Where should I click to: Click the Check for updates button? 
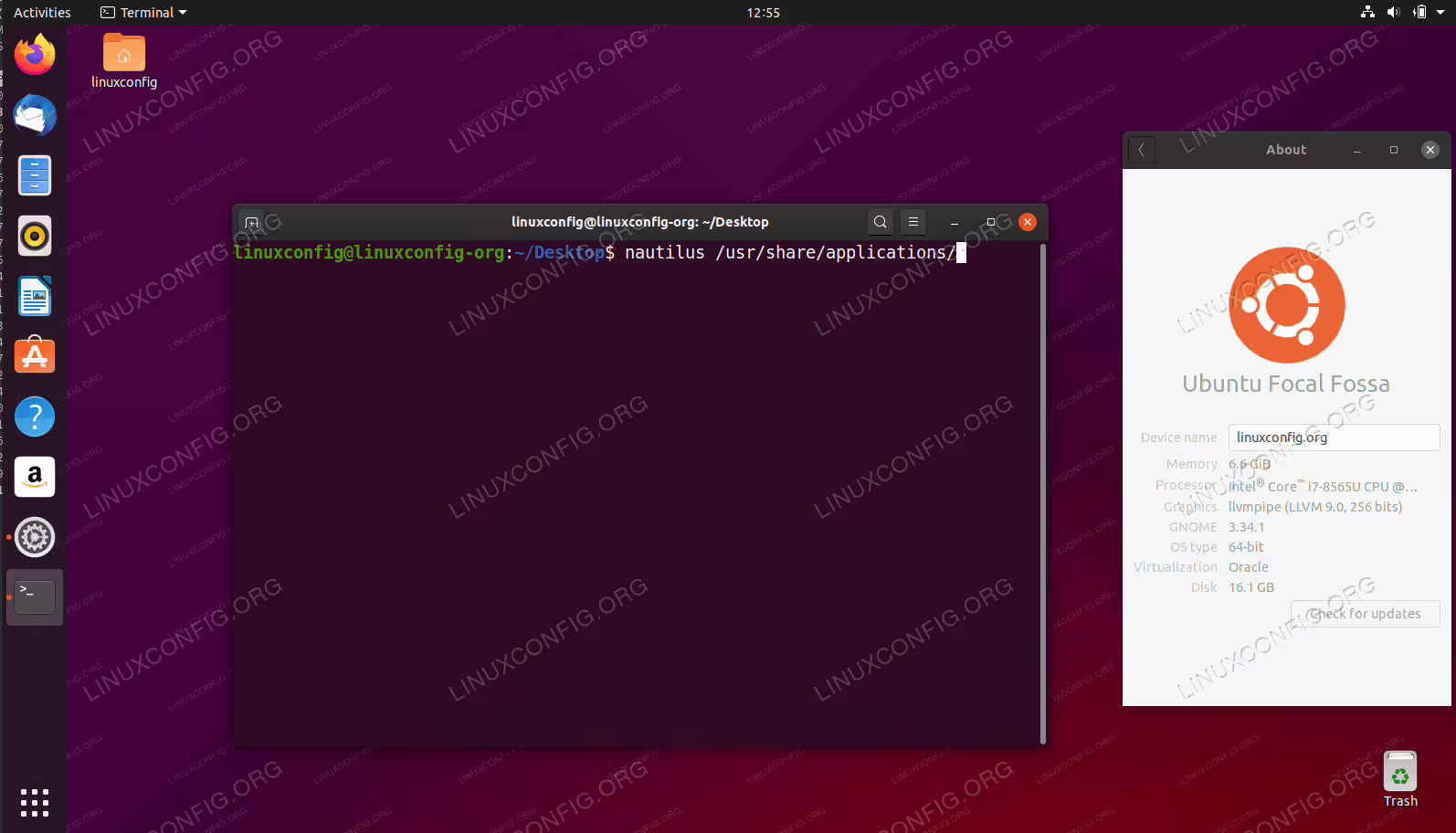(1365, 614)
